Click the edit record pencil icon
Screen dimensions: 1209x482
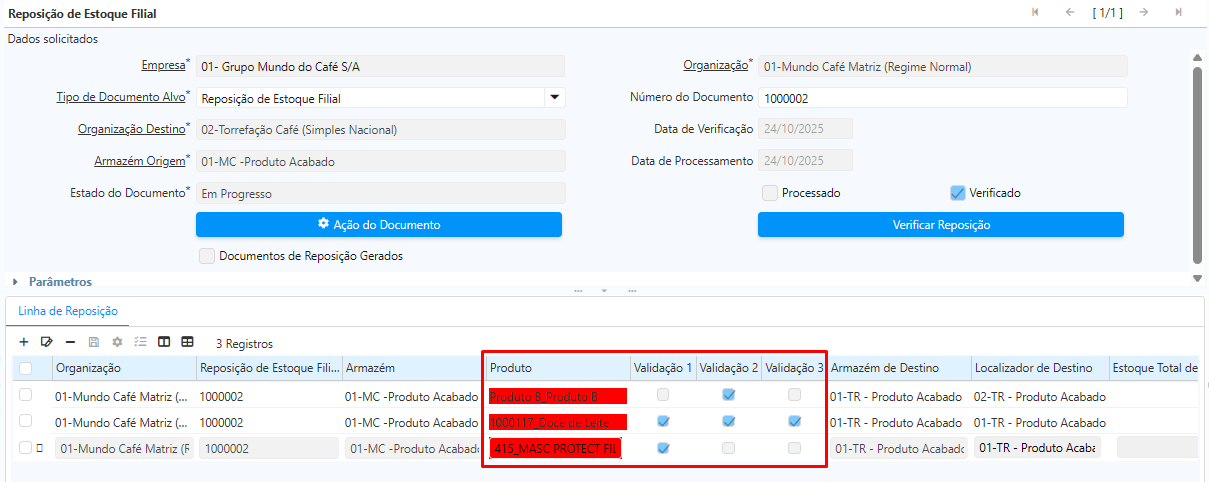46,342
